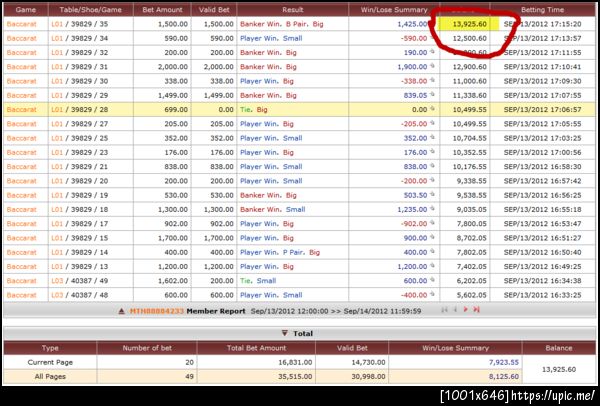Select balance 5,602.05 cell
The width and height of the screenshot is (600, 406).
point(470,295)
